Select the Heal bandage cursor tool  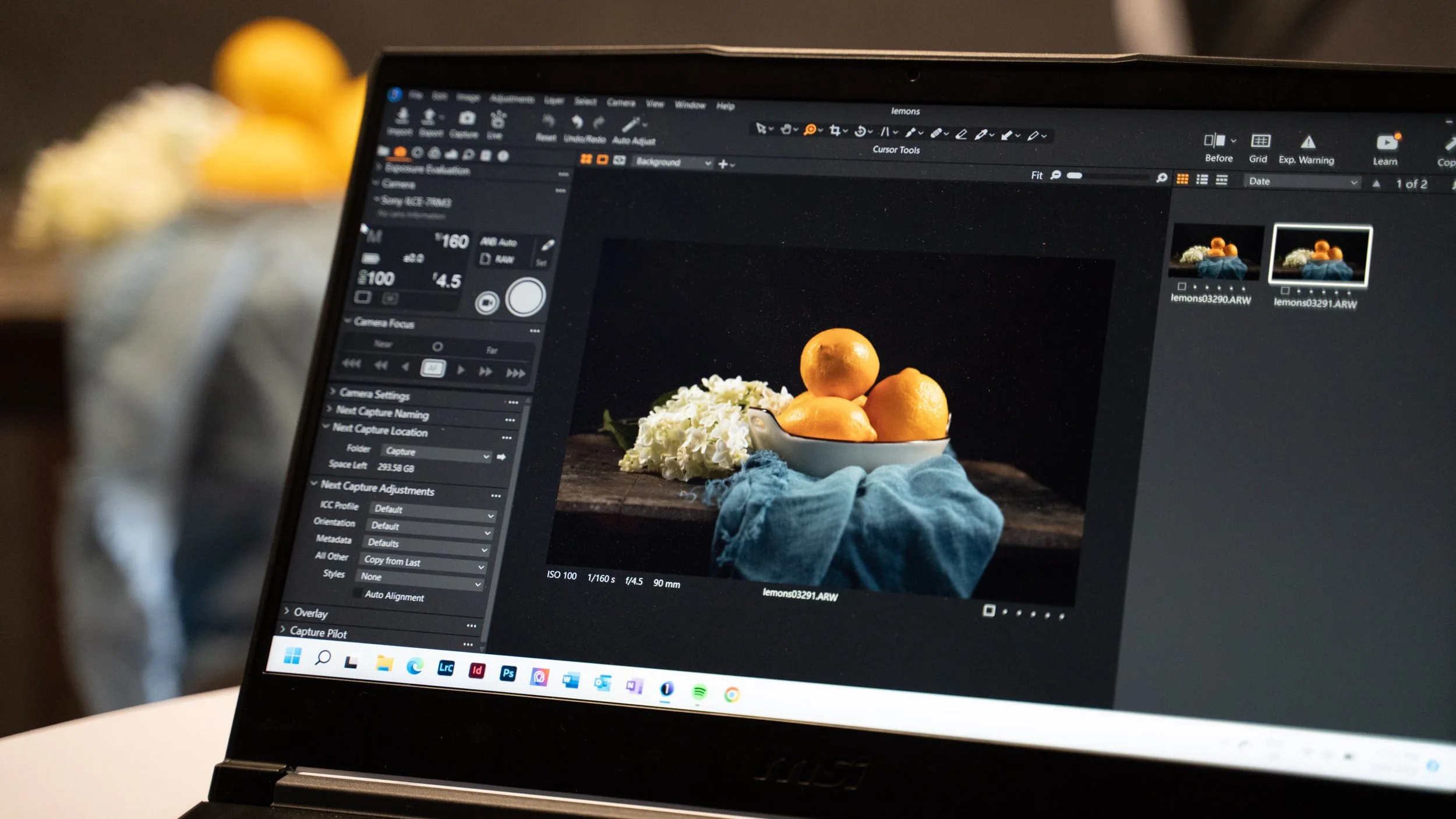point(936,133)
